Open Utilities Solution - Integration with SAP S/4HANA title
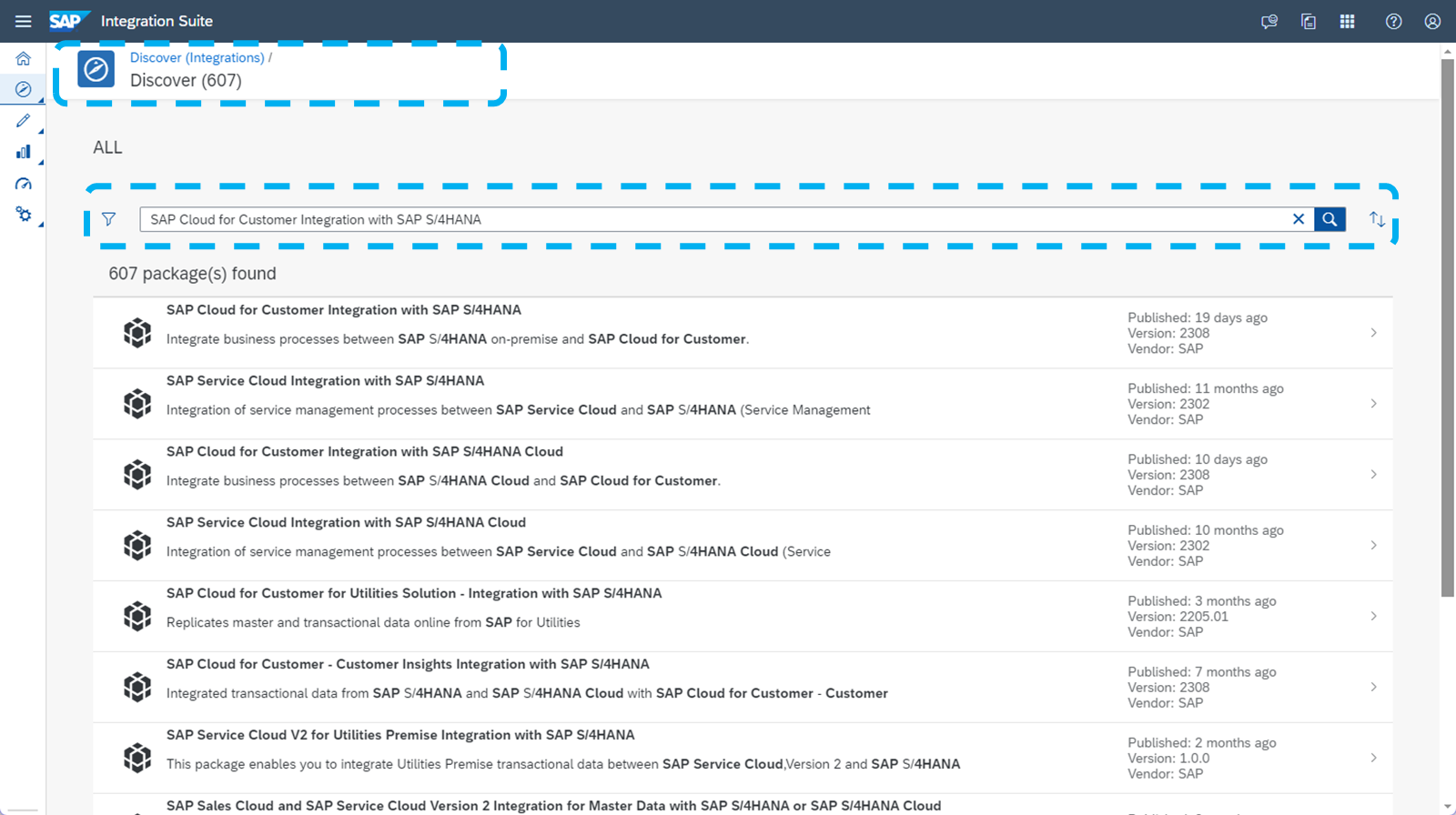Image resolution: width=1456 pixels, height=815 pixels. [414, 594]
